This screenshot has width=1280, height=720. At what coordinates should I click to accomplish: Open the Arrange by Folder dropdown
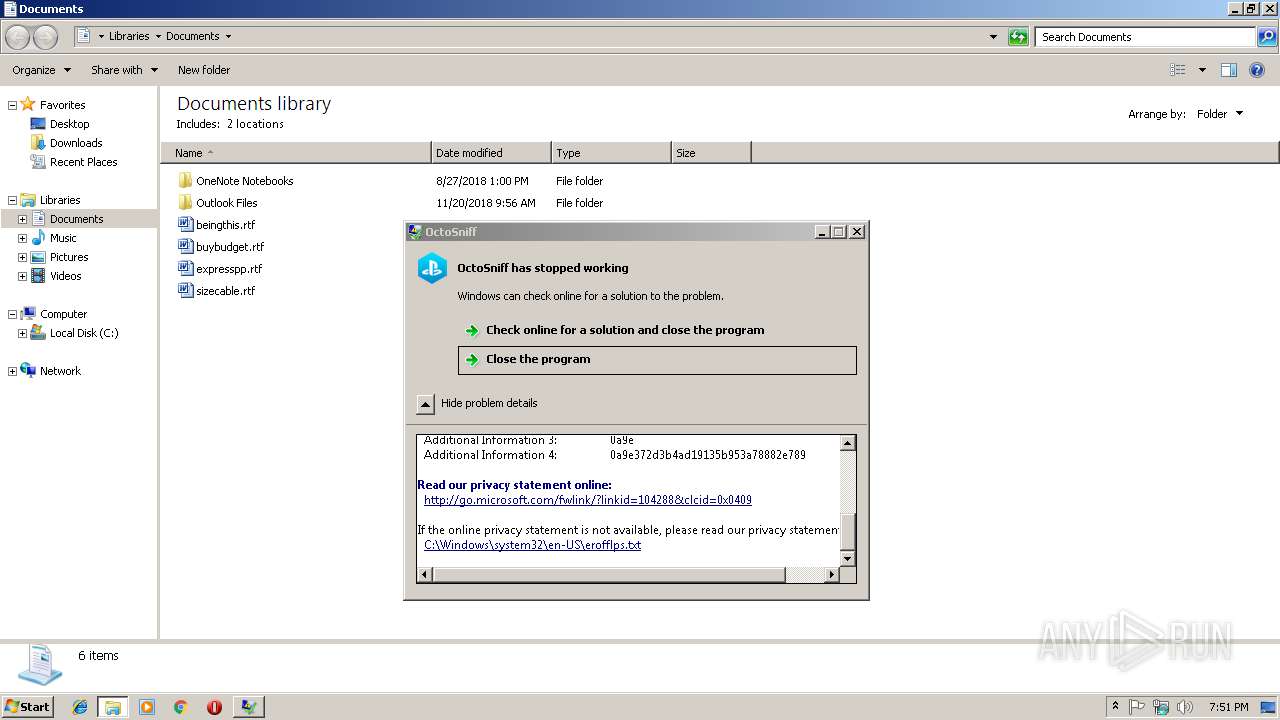[1220, 114]
